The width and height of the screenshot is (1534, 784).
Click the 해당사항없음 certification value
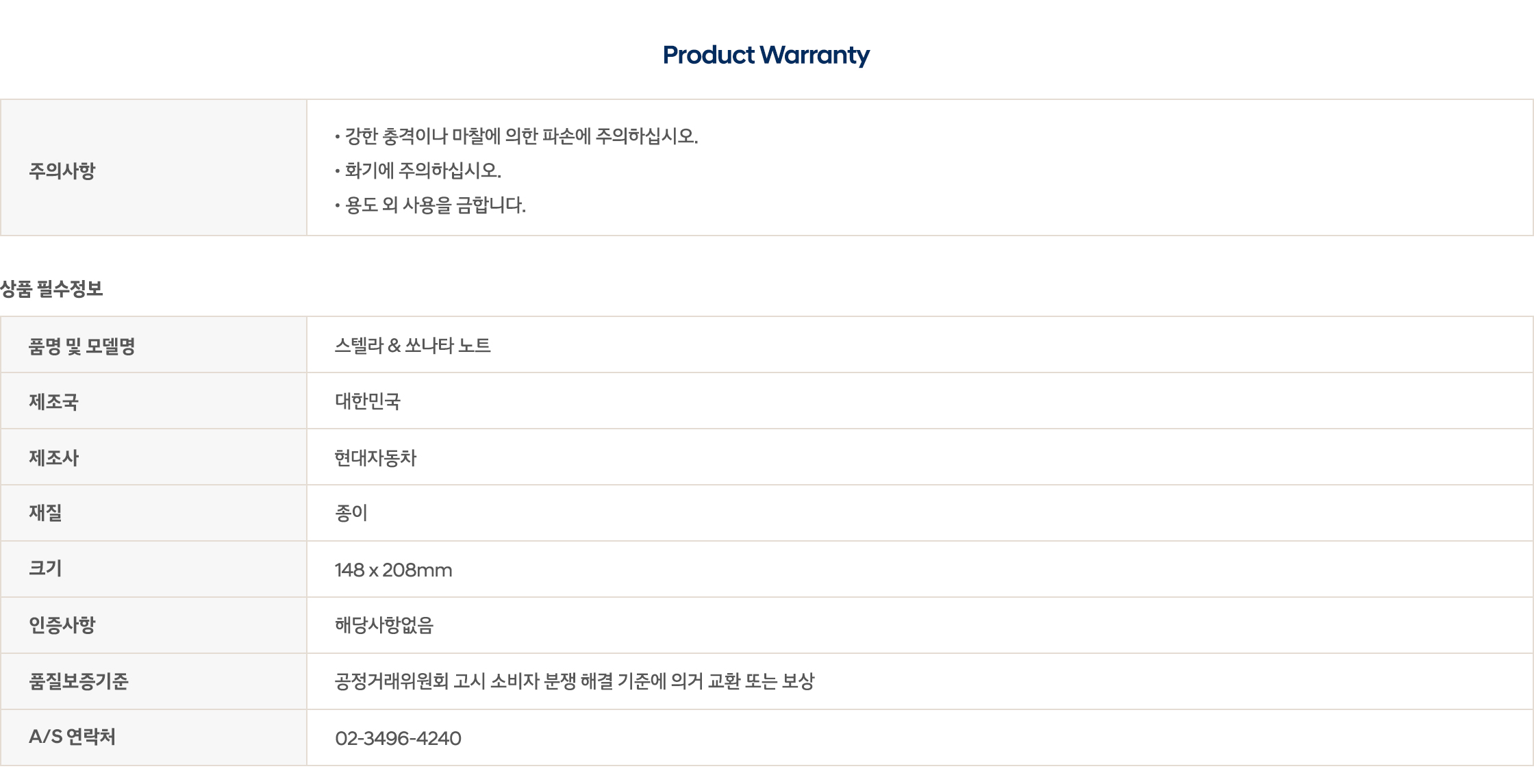(384, 625)
